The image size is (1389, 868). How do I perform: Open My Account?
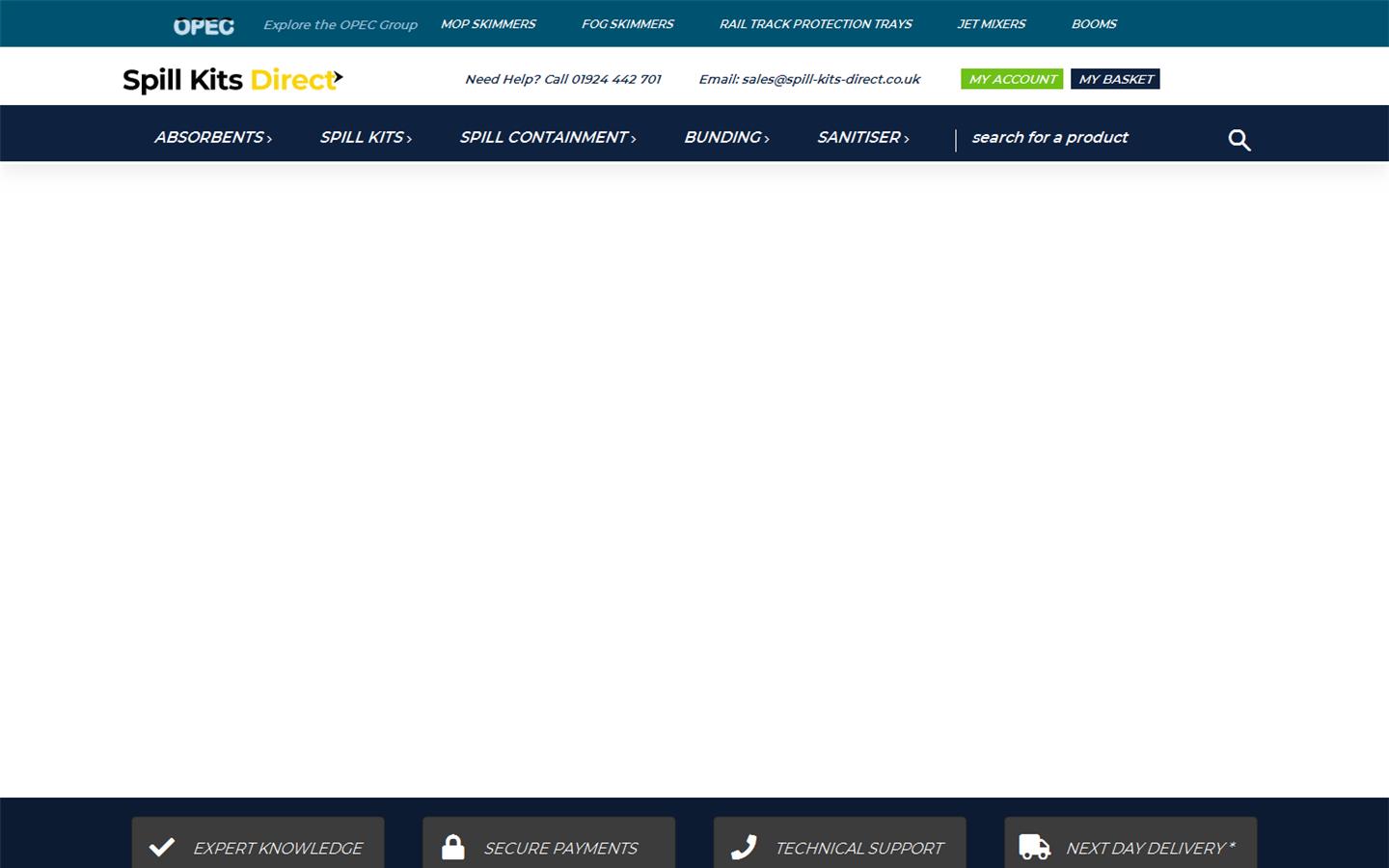pyautogui.click(x=1012, y=79)
